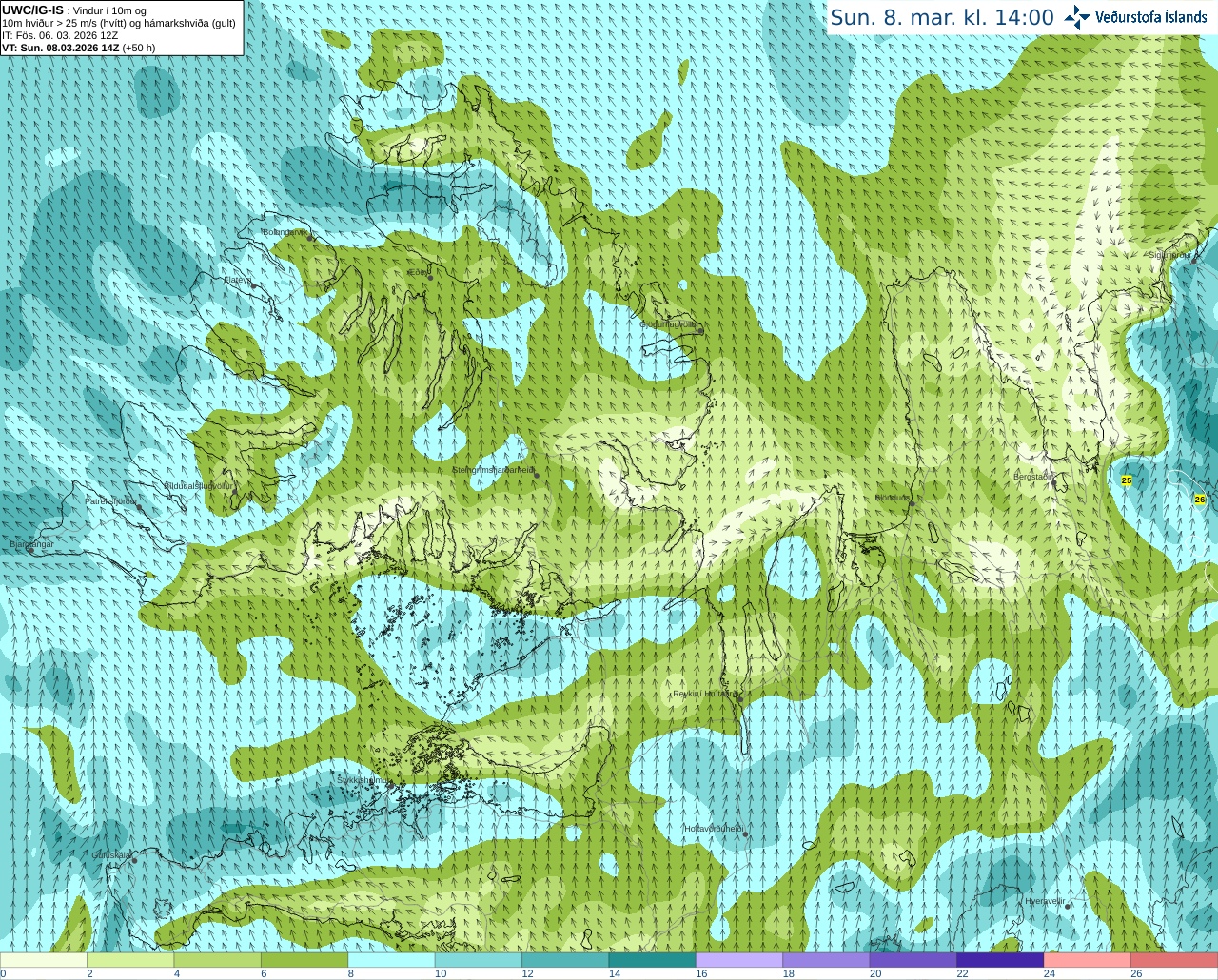Click the Steingrímsfjarðarheiði station label
This screenshot has height=980, width=1218.
click(492, 470)
